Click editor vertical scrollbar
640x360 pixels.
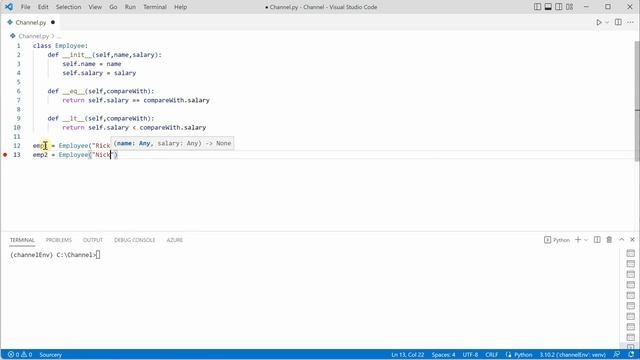click(637, 100)
